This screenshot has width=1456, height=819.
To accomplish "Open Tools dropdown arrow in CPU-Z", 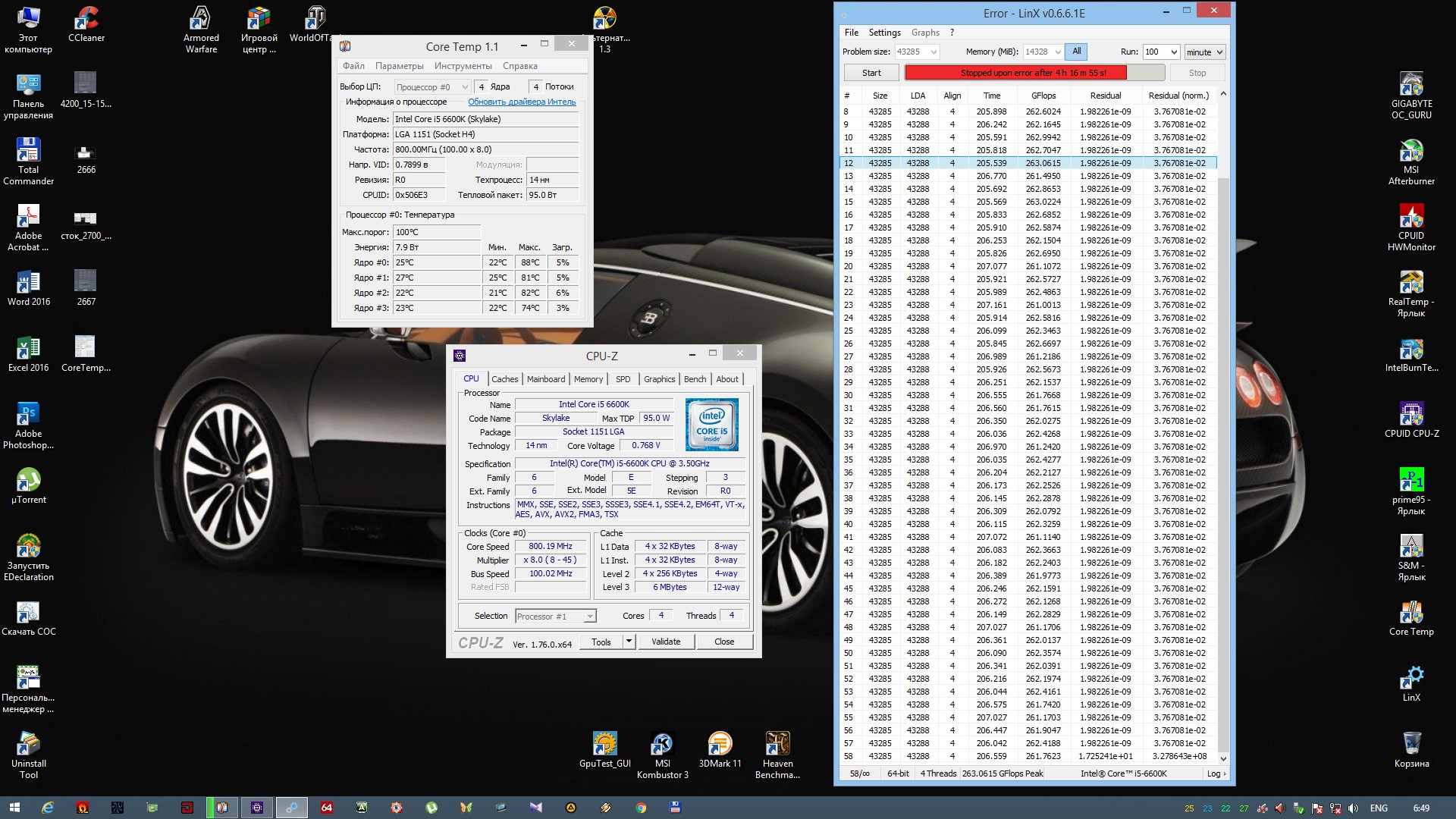I will [x=629, y=642].
